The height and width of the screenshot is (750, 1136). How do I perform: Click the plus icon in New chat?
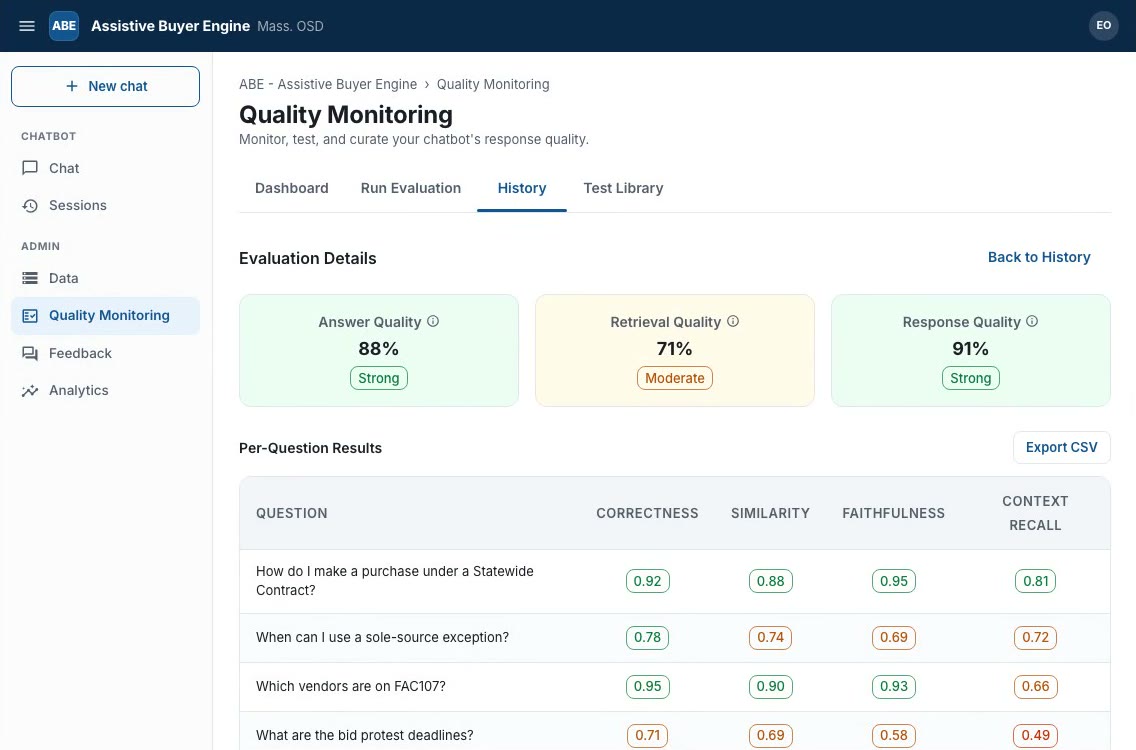pos(72,86)
